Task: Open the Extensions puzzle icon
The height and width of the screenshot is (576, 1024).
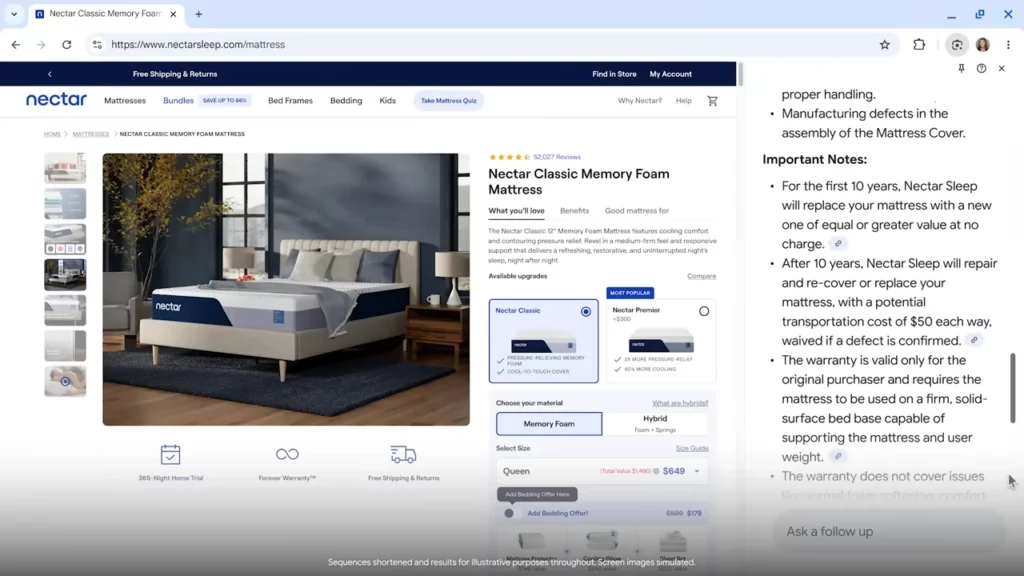Action: [x=919, y=45]
